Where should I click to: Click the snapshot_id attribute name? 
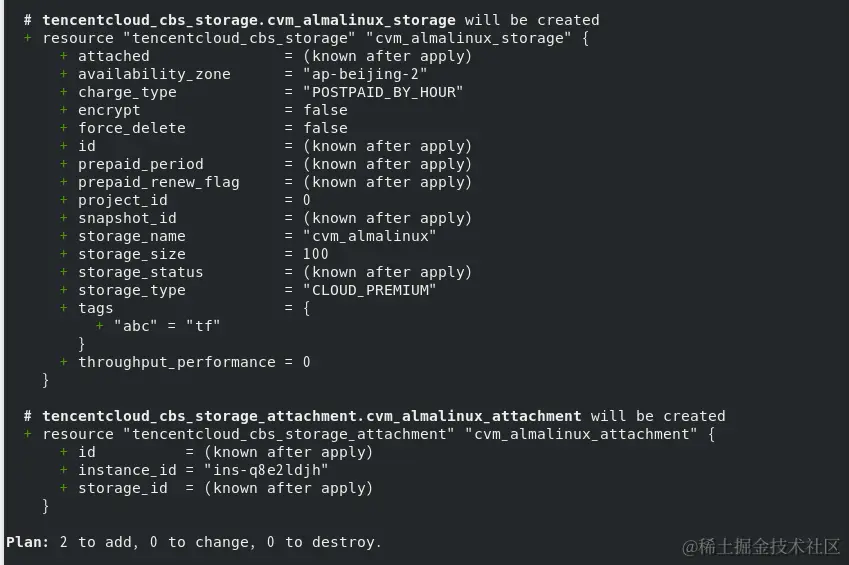127,218
